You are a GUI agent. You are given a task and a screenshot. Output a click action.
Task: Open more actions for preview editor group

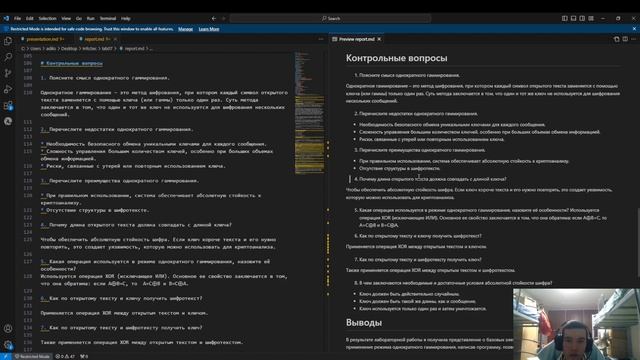633,39
